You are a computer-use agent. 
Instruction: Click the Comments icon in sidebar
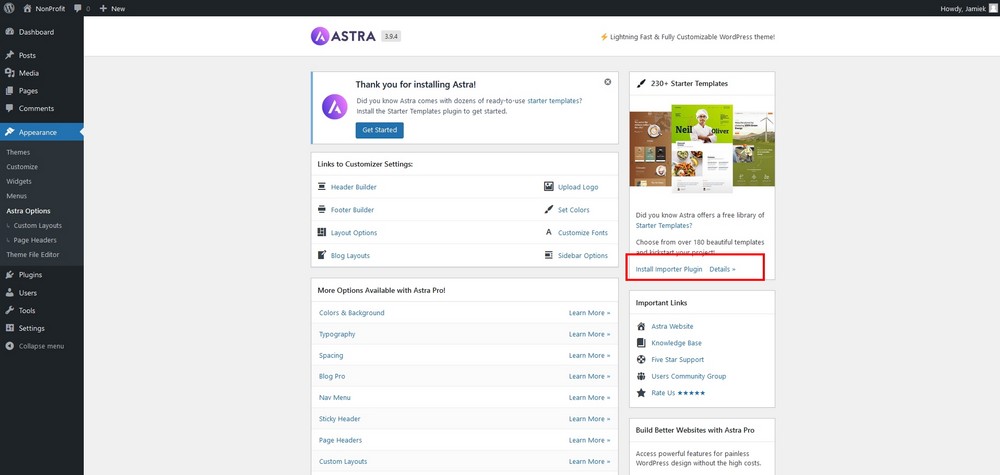(10, 108)
